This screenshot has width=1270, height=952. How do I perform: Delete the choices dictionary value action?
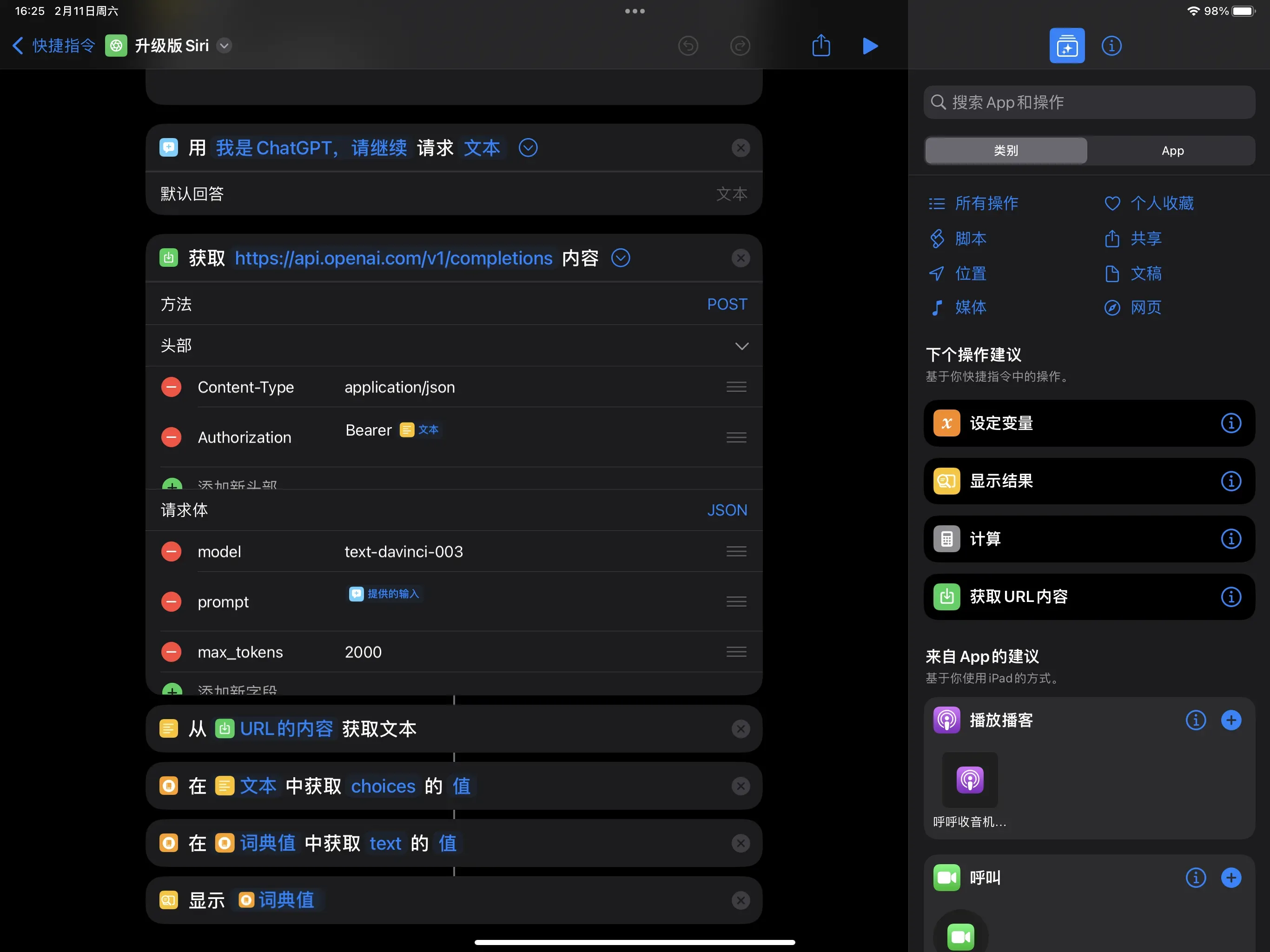click(x=741, y=786)
